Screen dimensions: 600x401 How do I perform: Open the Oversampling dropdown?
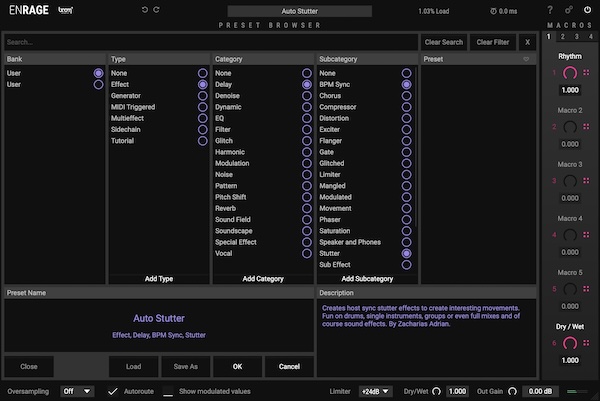tap(77, 391)
